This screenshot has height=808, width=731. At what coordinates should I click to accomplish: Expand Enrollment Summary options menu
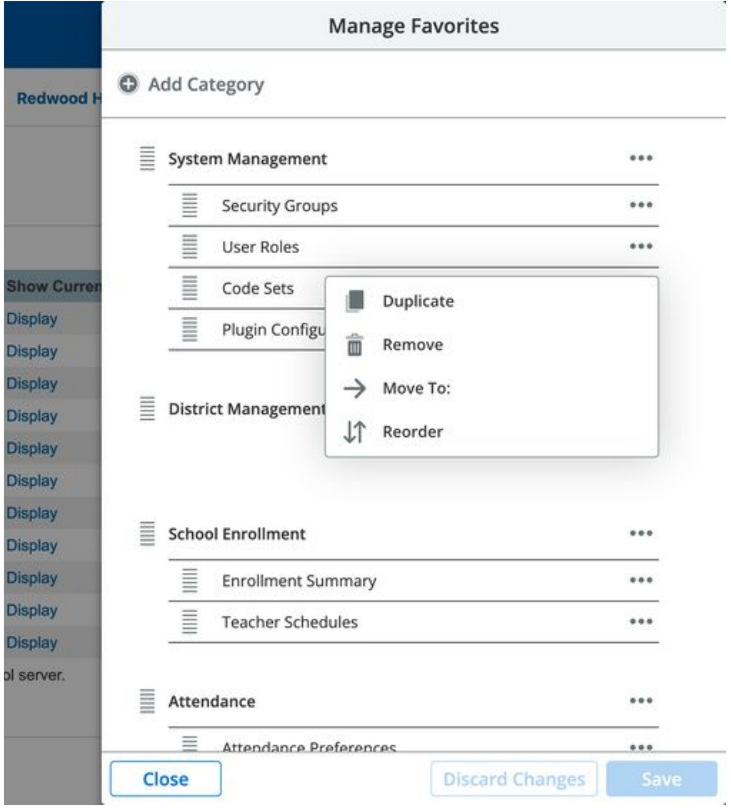coord(640,581)
